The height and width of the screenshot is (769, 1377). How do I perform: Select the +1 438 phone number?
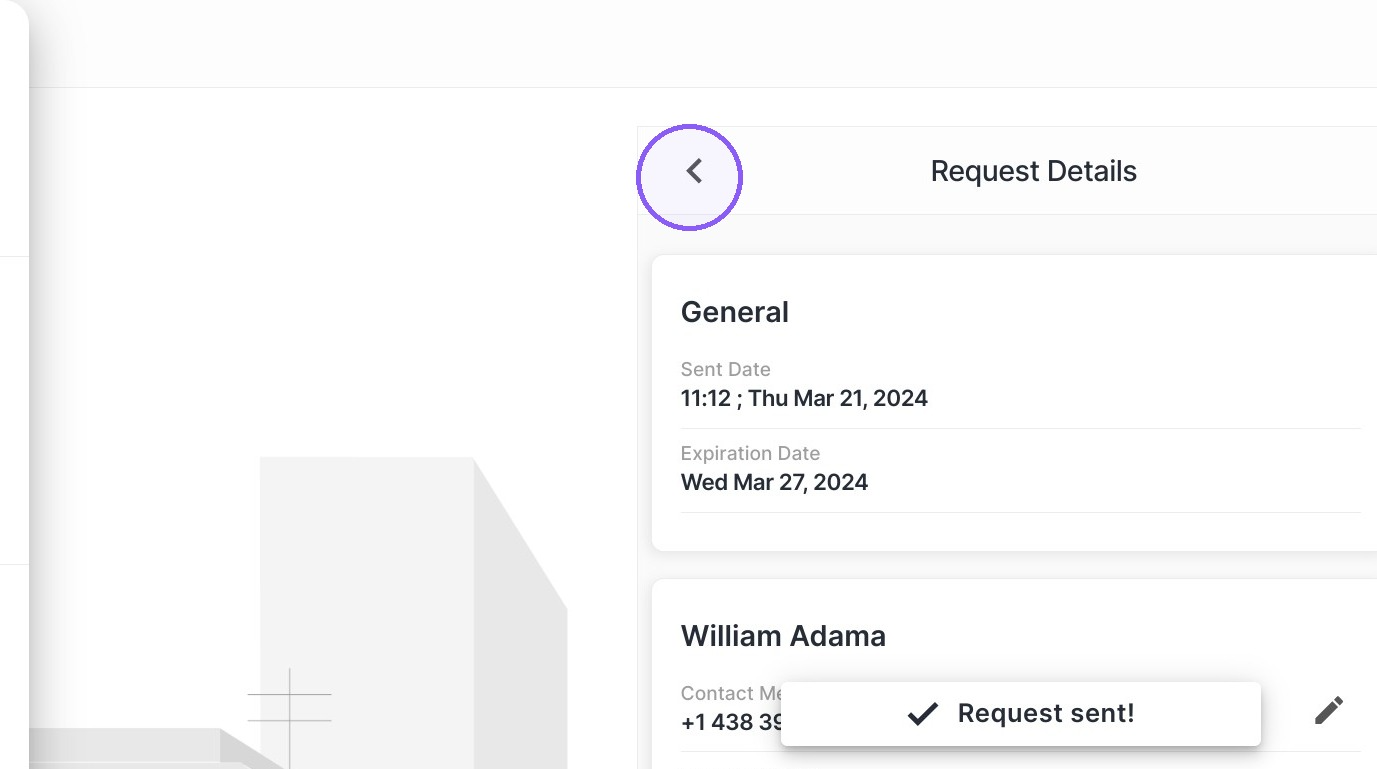(731, 722)
